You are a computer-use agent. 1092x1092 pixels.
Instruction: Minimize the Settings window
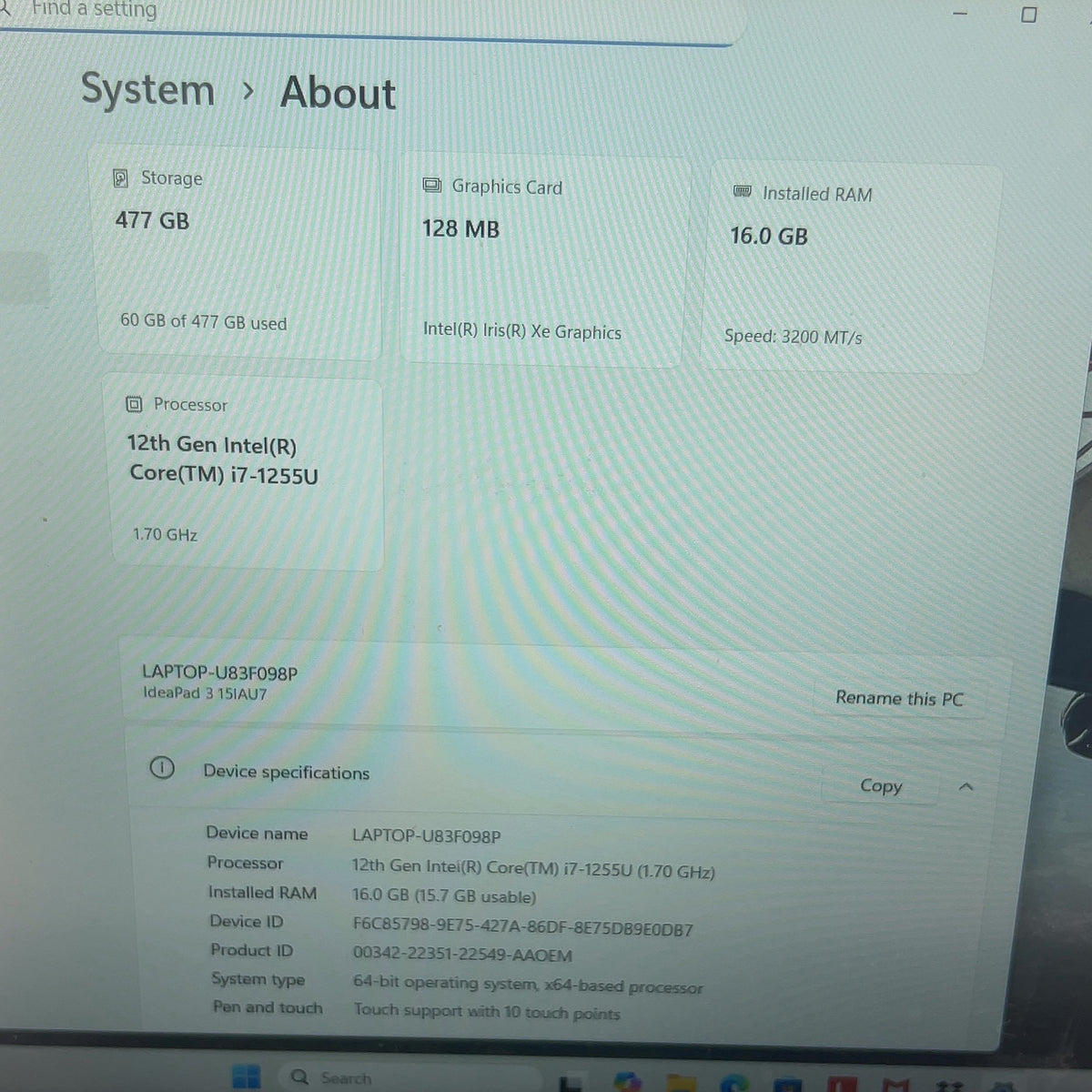pyautogui.click(x=960, y=14)
